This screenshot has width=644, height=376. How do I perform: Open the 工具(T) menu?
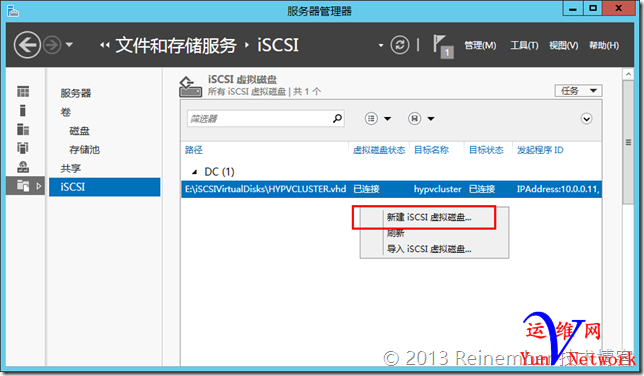click(x=524, y=45)
